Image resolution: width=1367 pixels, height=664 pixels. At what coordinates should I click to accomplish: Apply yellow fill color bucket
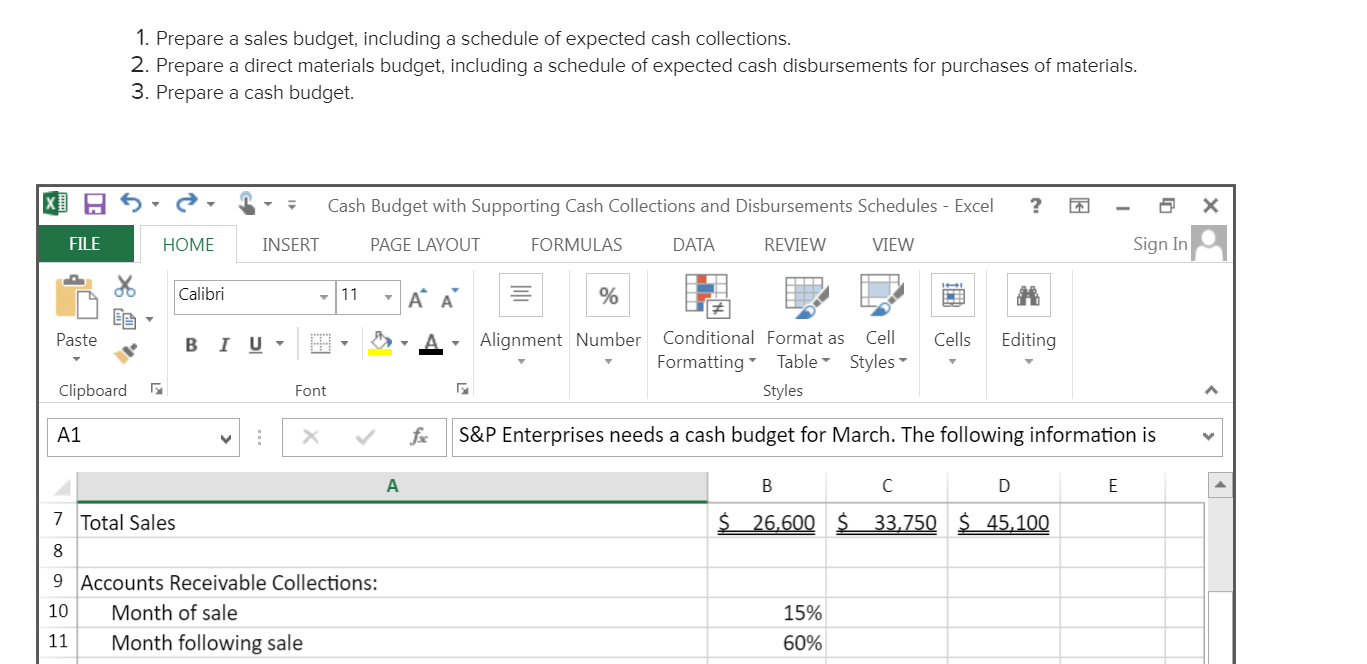point(380,344)
